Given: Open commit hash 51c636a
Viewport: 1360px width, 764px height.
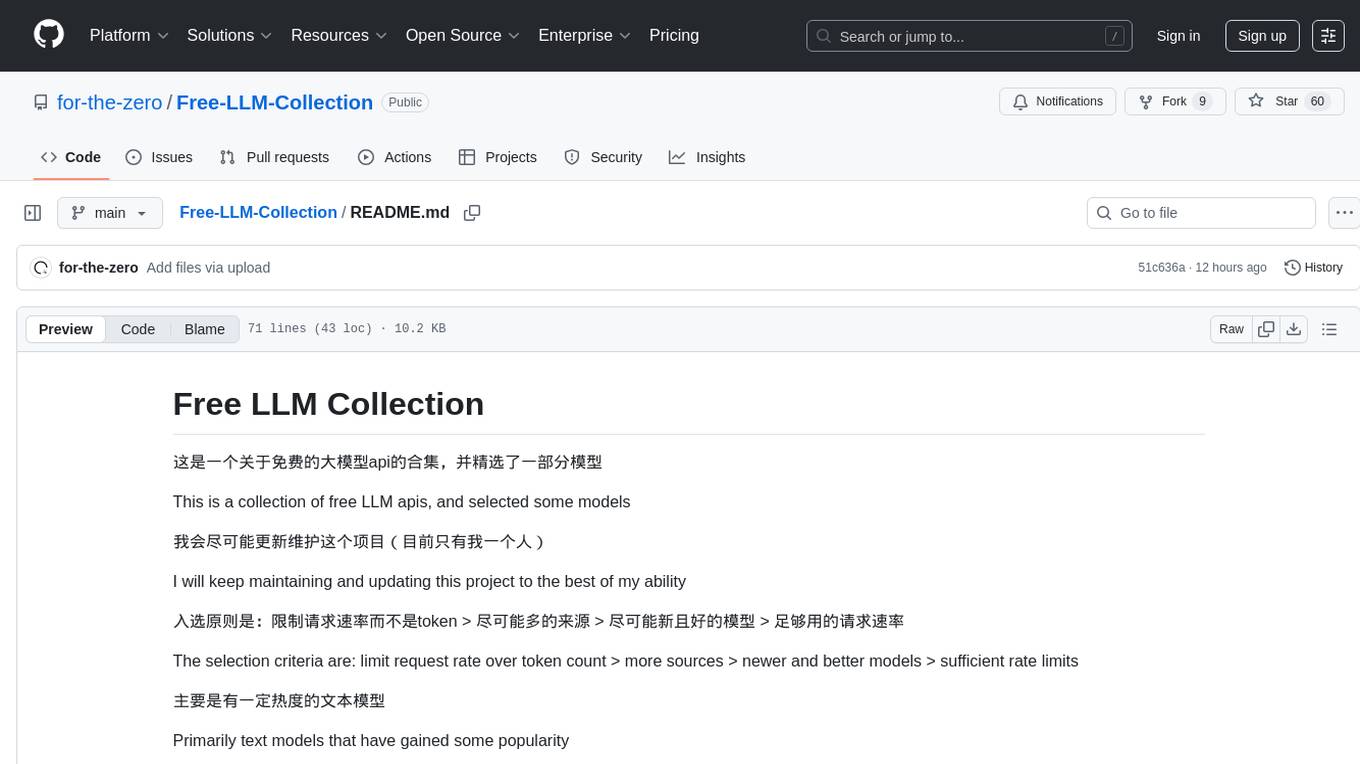Looking at the screenshot, I should 1161,267.
